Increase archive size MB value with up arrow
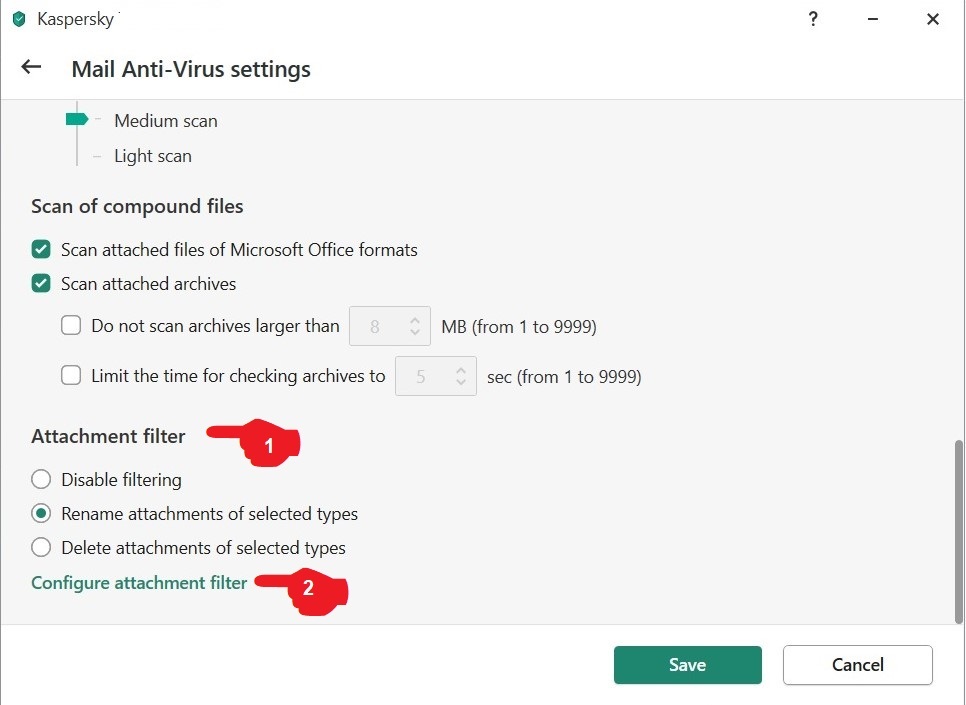Viewport: 966px width, 705px height. coord(415,320)
